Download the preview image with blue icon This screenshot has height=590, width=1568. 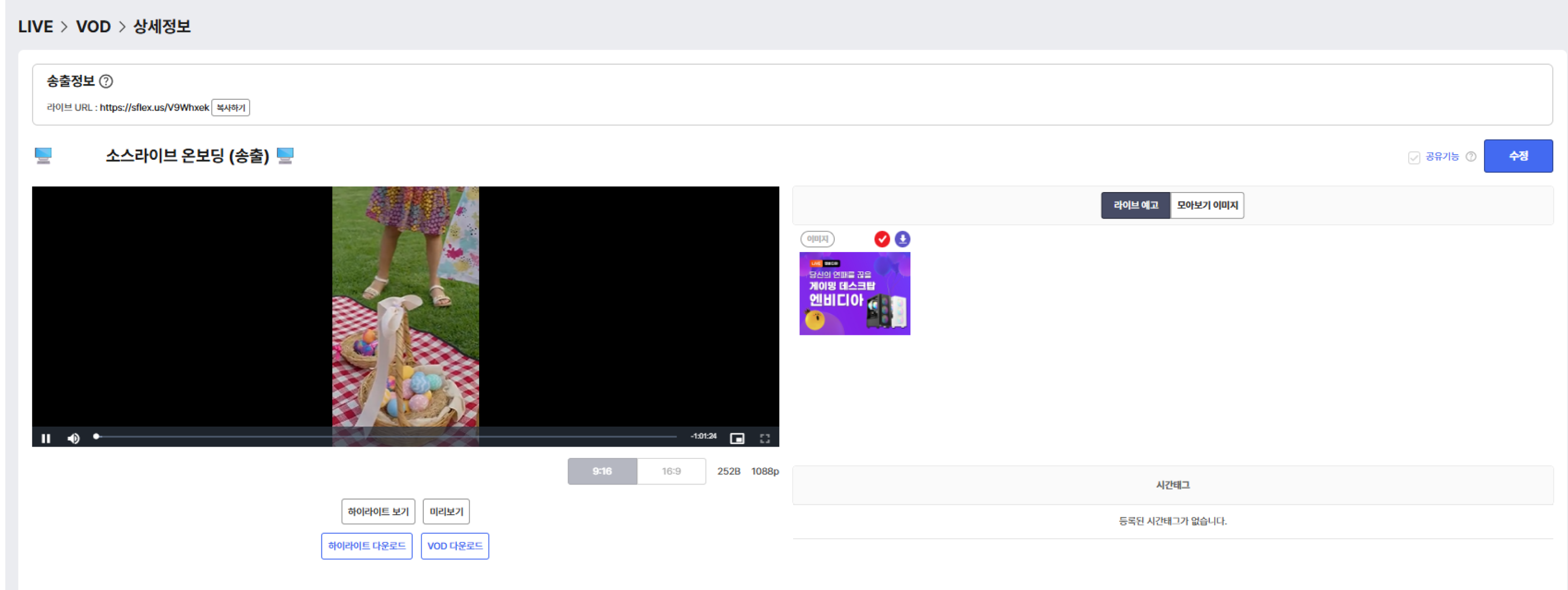point(902,239)
